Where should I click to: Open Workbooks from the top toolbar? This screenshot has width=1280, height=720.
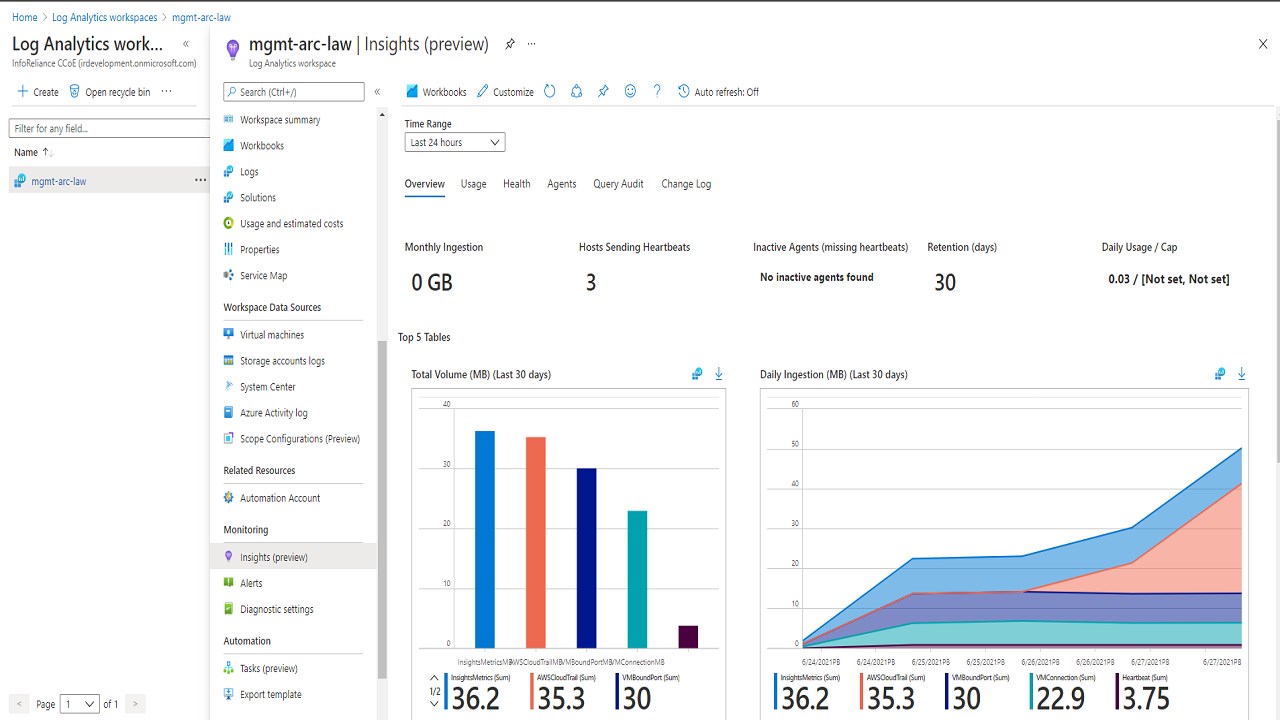point(436,92)
